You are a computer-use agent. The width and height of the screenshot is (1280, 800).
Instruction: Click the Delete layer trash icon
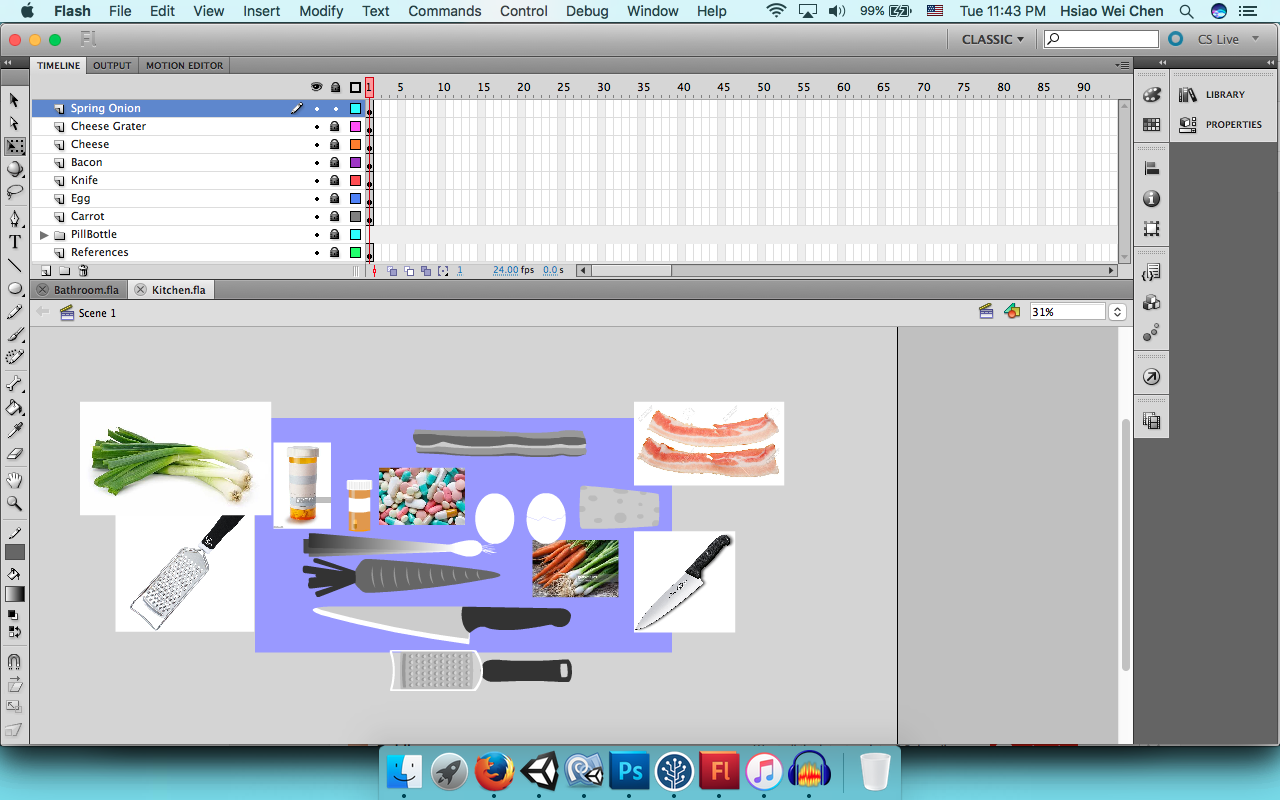tap(83, 271)
